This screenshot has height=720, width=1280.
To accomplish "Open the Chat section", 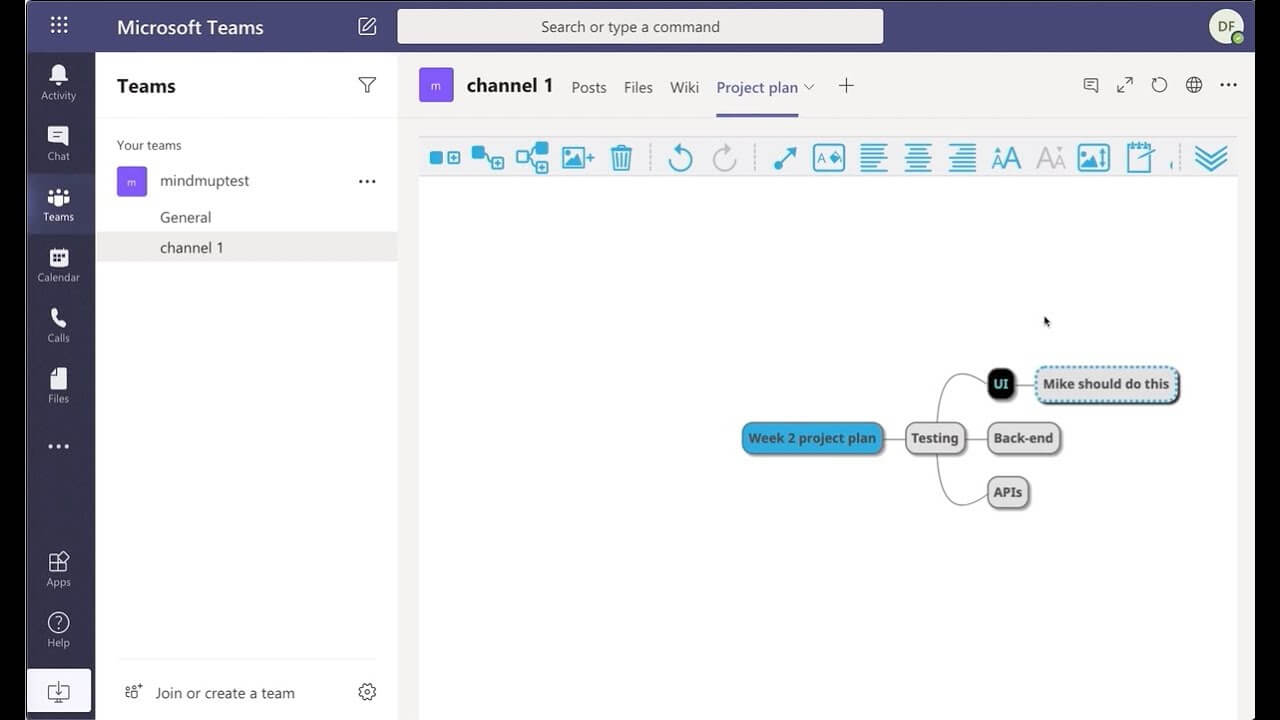I will click(59, 143).
